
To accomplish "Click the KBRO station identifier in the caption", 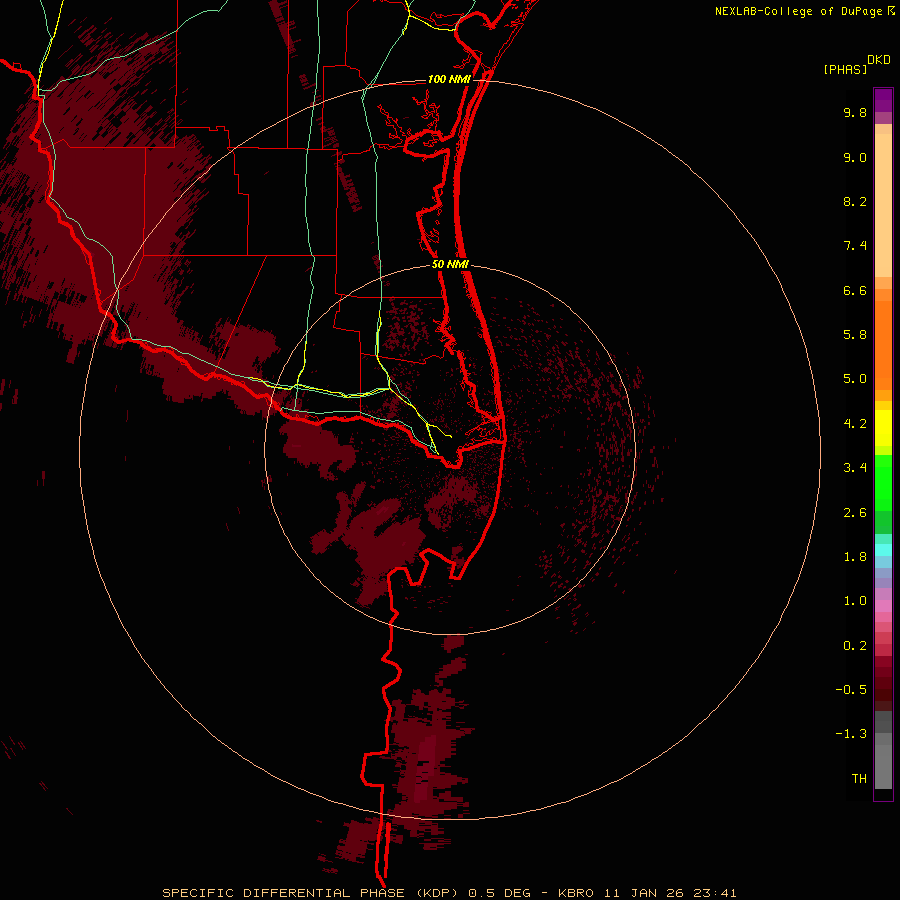I will pos(578,893).
